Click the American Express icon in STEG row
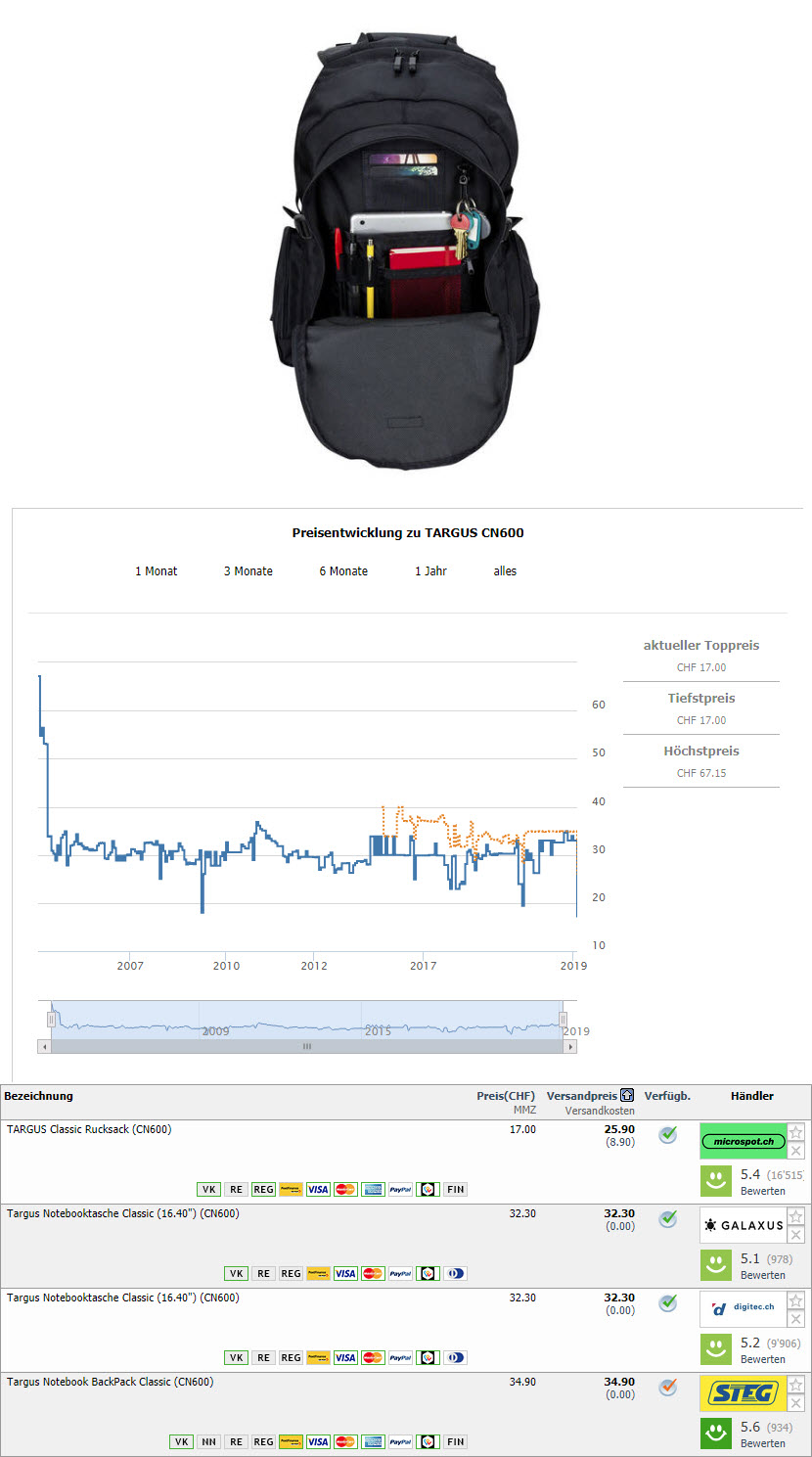 [x=373, y=1441]
